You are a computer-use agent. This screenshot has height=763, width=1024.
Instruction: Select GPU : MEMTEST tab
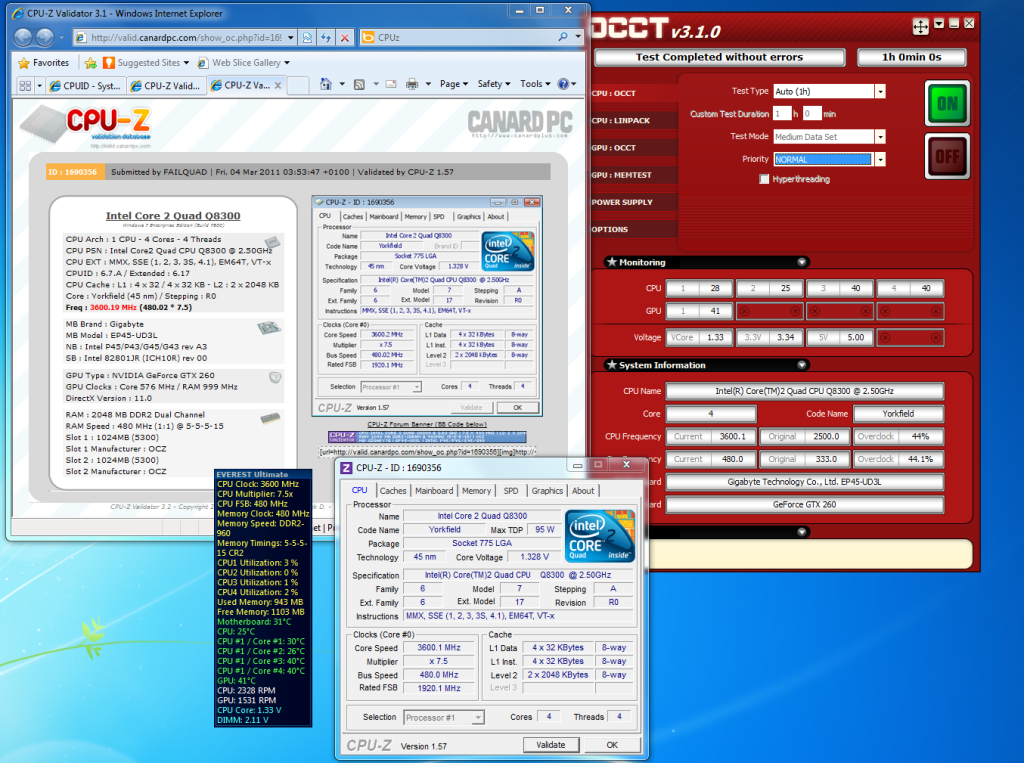point(633,175)
